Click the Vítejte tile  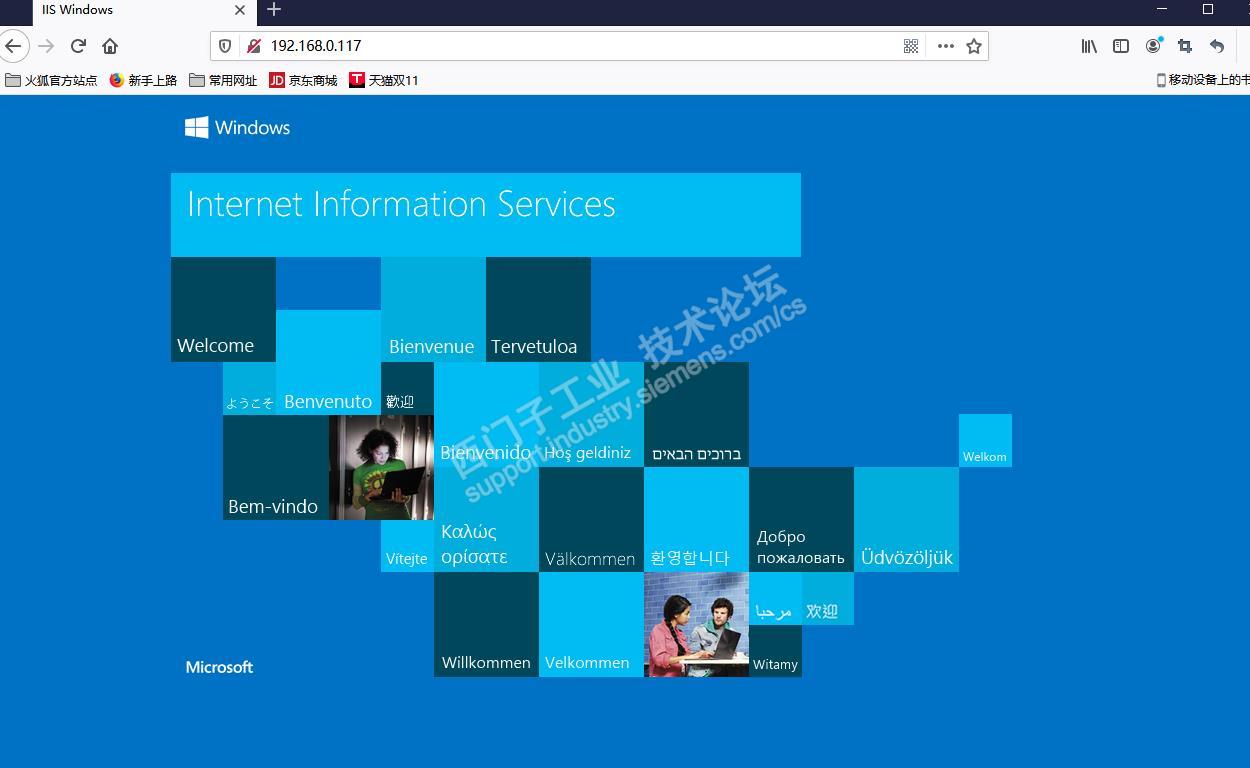[407, 546]
